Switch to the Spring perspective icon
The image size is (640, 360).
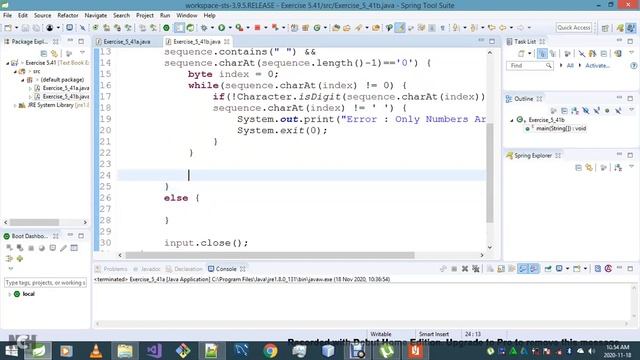tap(620, 28)
